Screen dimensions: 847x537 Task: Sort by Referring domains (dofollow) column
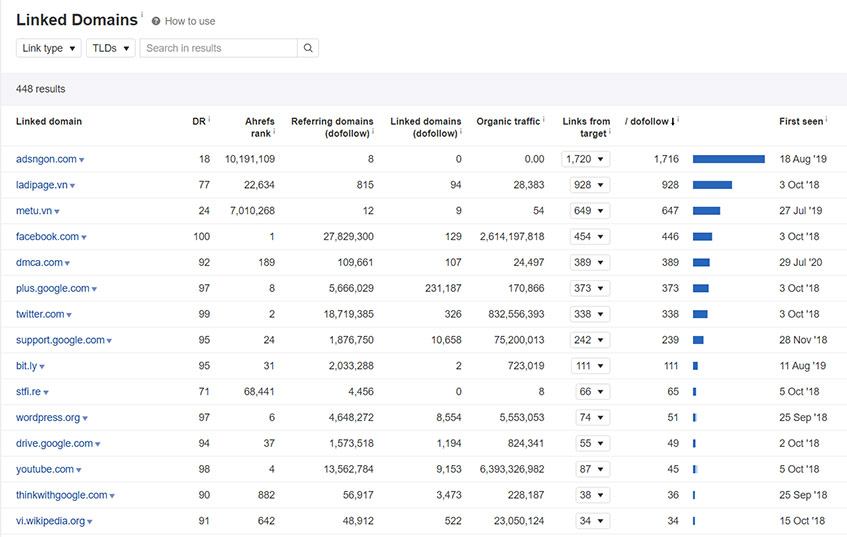[332, 127]
